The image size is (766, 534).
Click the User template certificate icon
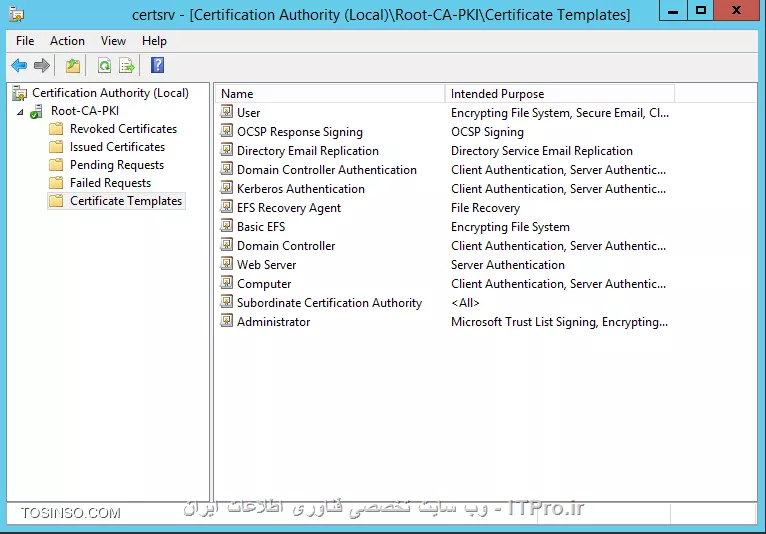pyautogui.click(x=226, y=112)
